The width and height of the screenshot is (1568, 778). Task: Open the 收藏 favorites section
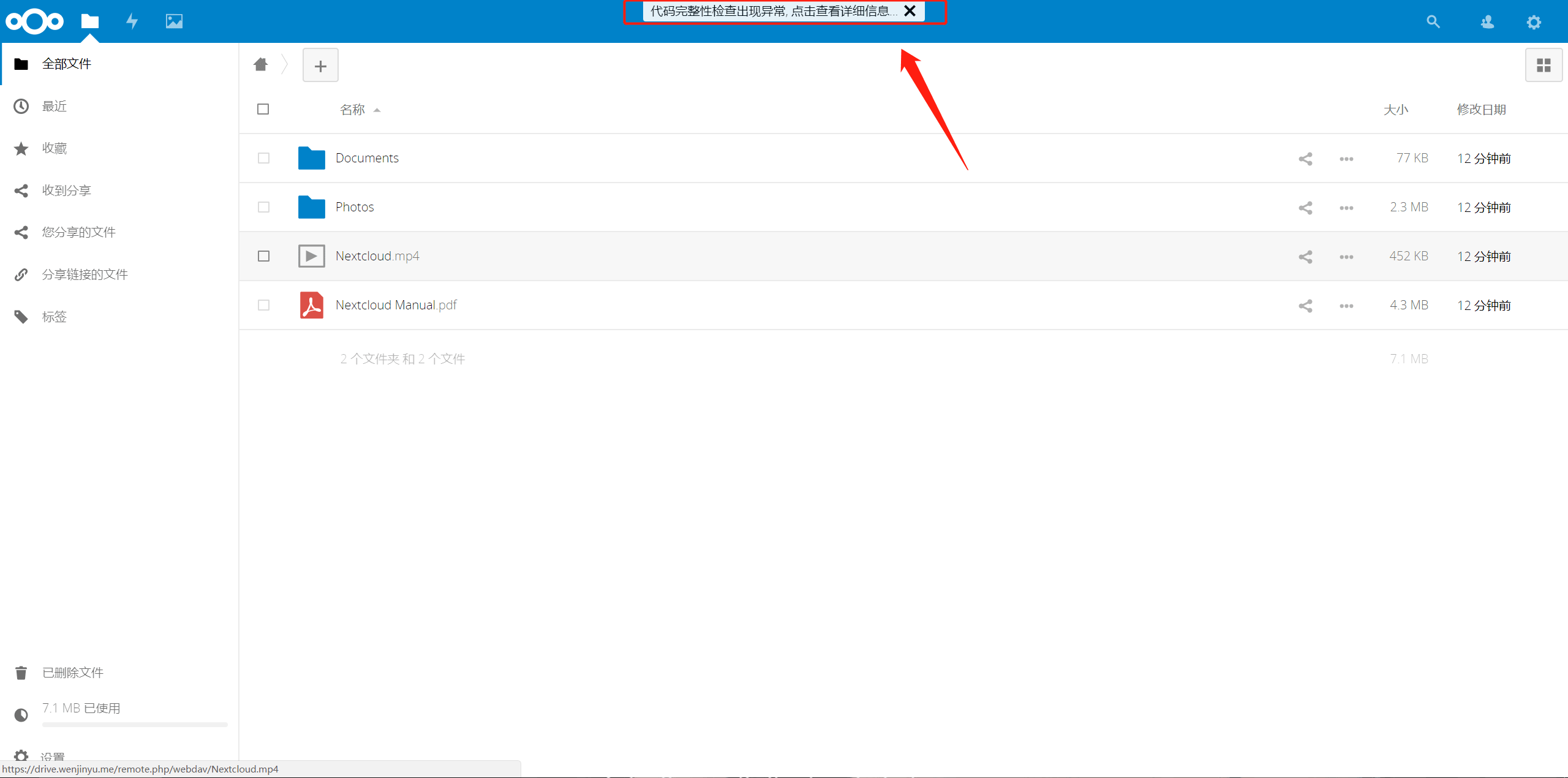(54, 148)
